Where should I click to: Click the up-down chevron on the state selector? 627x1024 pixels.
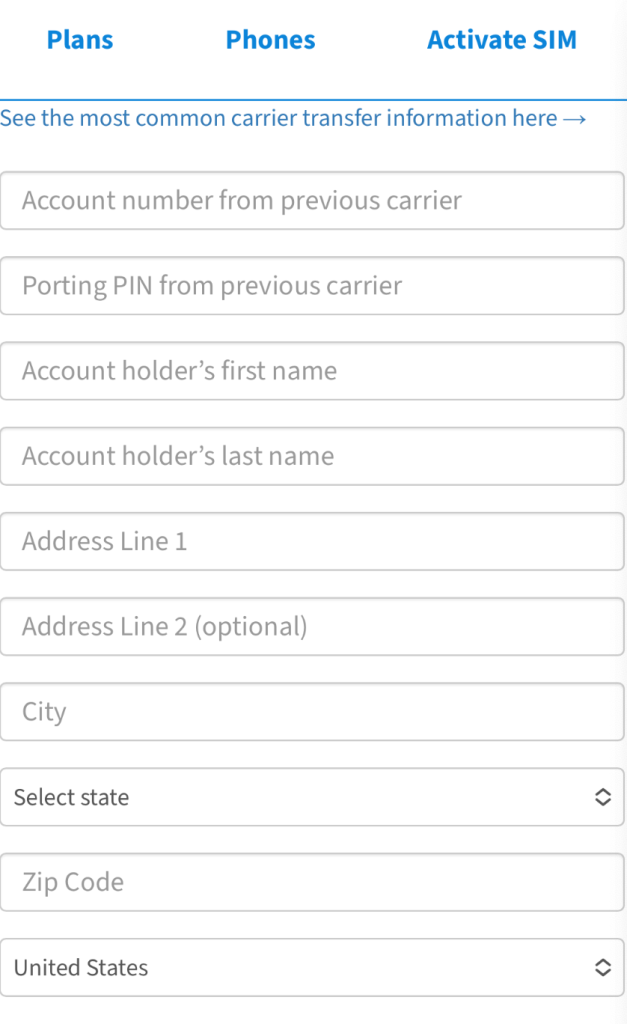coord(602,797)
